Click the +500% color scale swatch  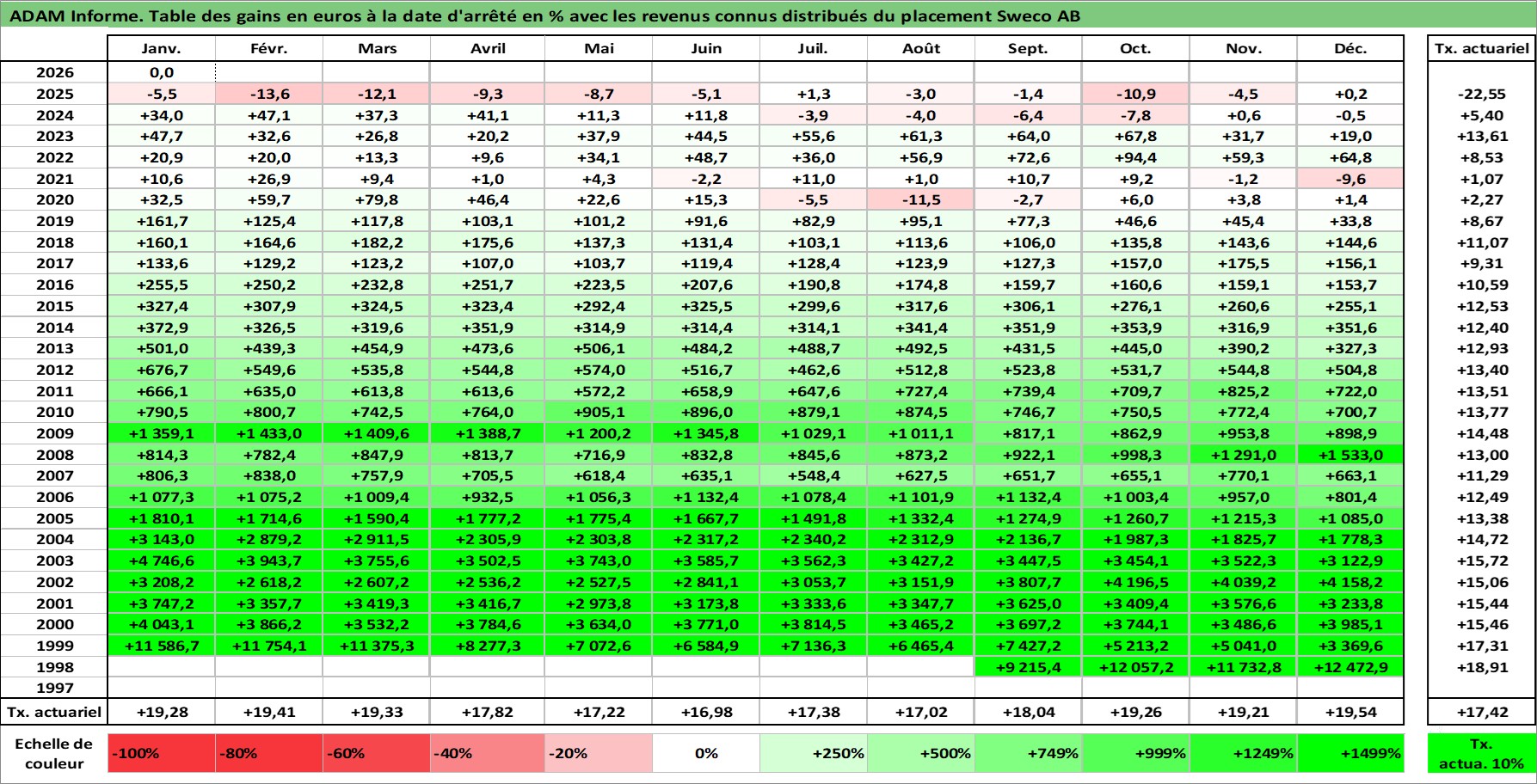(x=921, y=753)
